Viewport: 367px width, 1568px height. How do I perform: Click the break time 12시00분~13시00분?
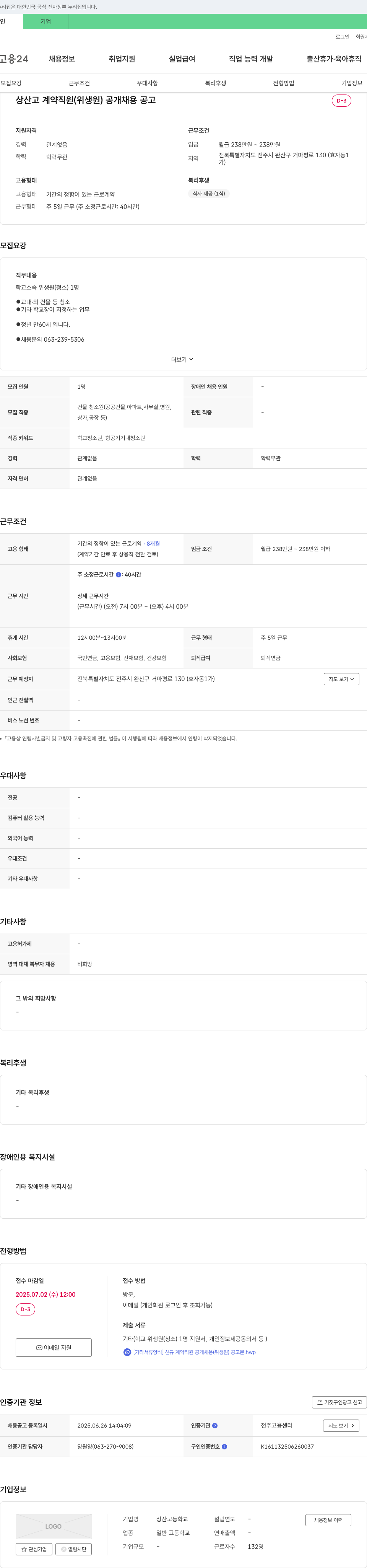102,638
